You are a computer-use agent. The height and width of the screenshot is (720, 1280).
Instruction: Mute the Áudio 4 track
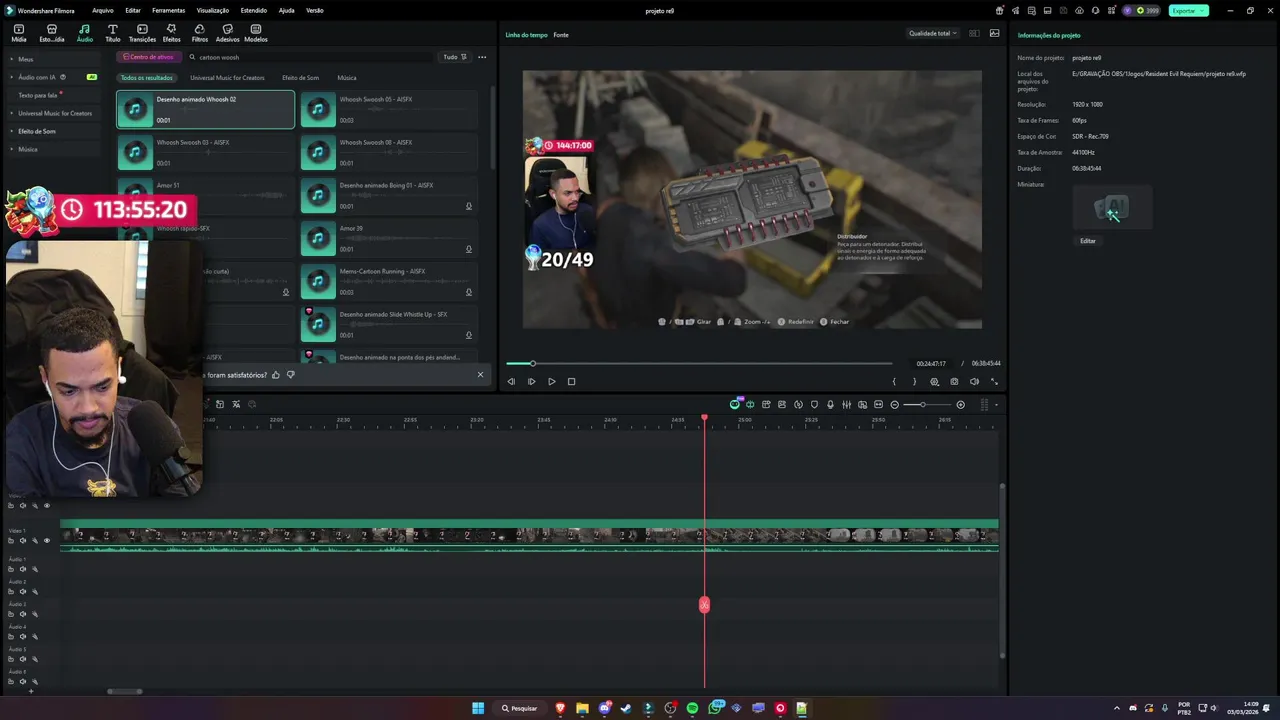[23, 636]
